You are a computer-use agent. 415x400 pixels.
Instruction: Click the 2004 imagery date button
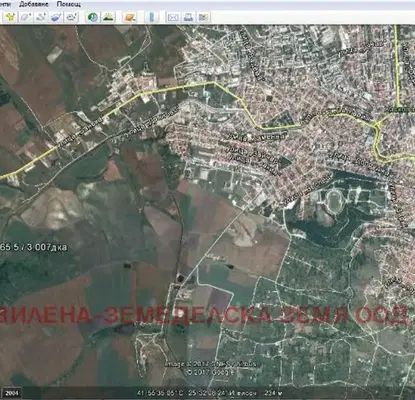(x=12, y=393)
